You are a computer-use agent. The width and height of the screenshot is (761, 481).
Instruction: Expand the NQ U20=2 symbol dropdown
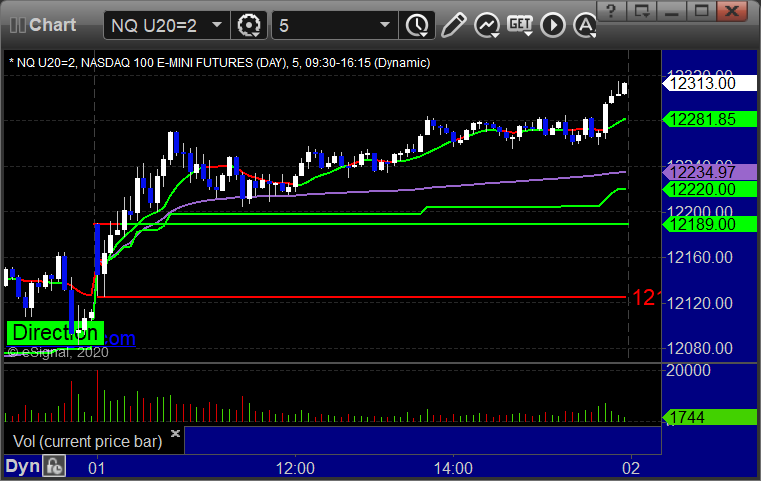pos(217,25)
